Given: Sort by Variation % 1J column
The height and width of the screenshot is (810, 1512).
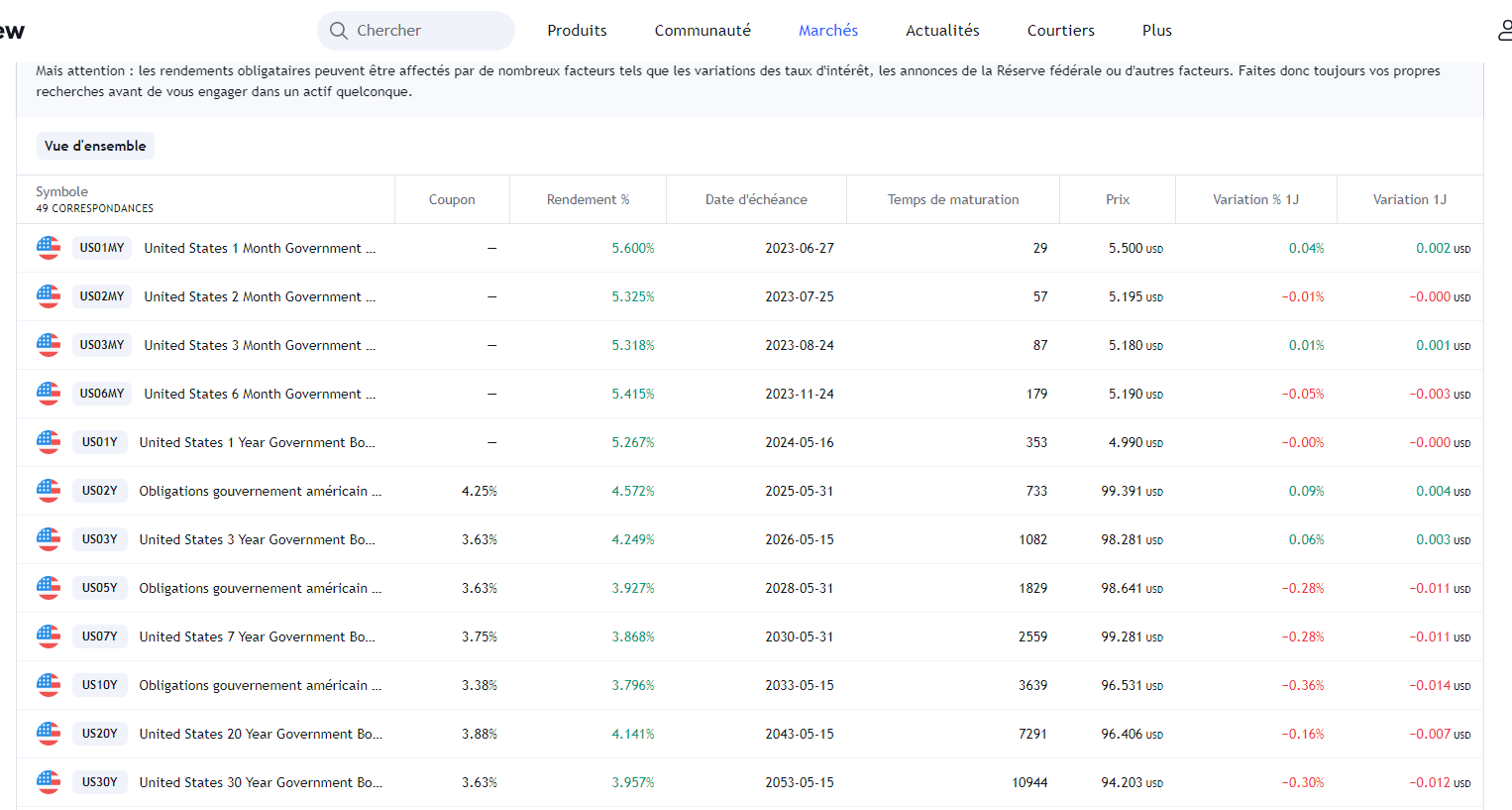Looking at the screenshot, I should pyautogui.click(x=1255, y=199).
